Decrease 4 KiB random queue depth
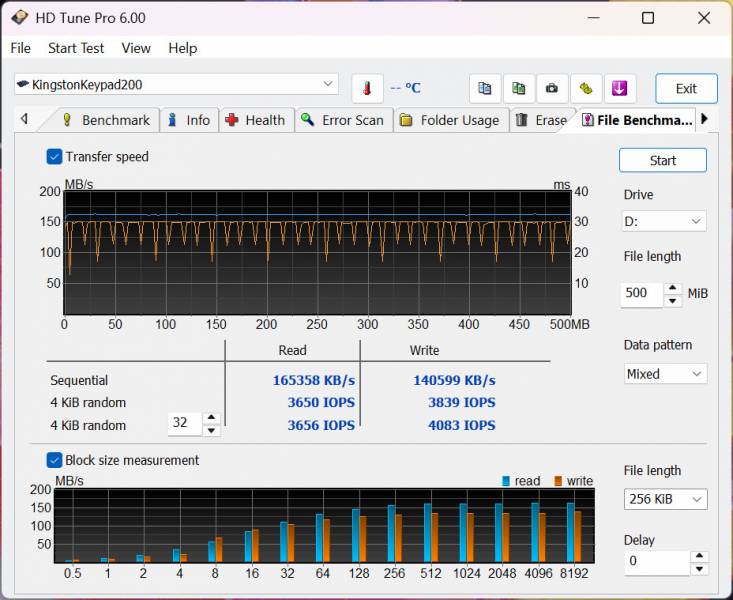 (211, 430)
